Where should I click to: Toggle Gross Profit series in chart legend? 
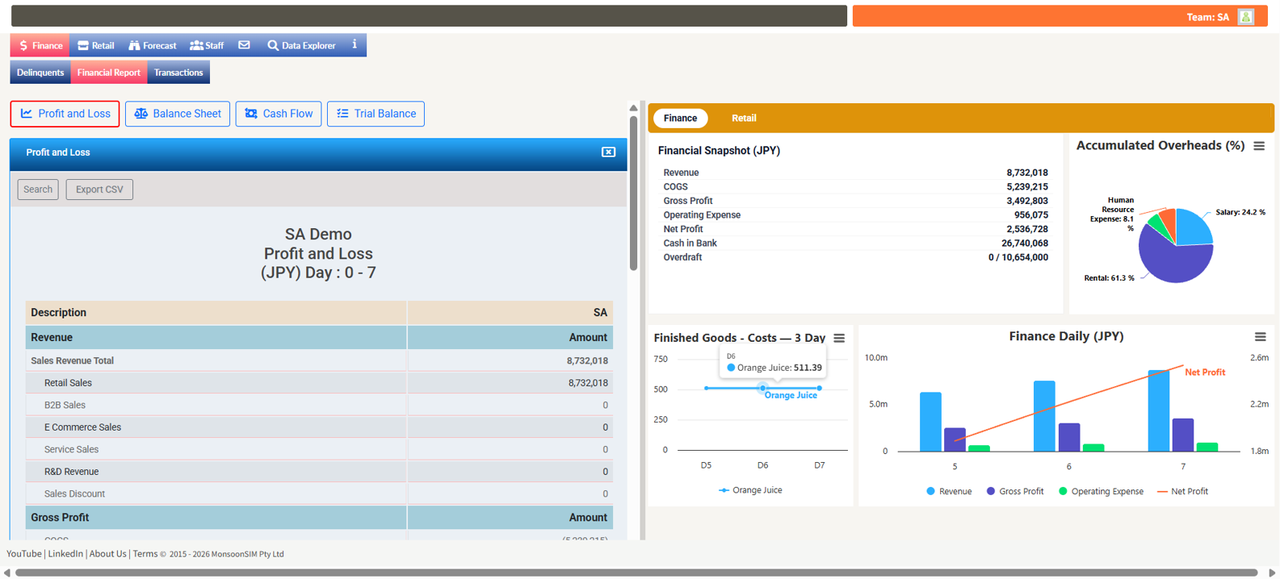1015,491
